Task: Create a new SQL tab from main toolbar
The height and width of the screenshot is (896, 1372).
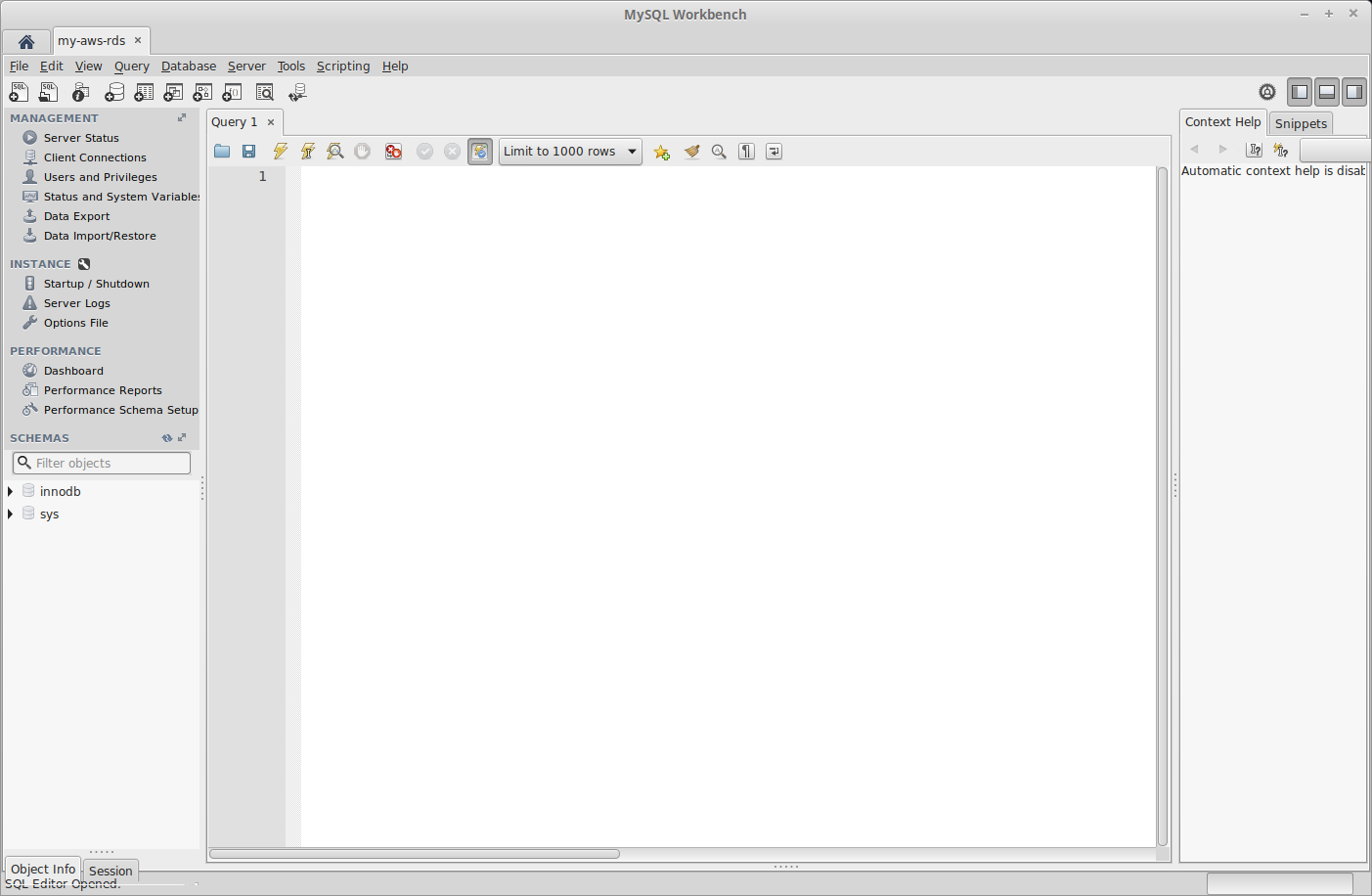Action: coord(19,92)
